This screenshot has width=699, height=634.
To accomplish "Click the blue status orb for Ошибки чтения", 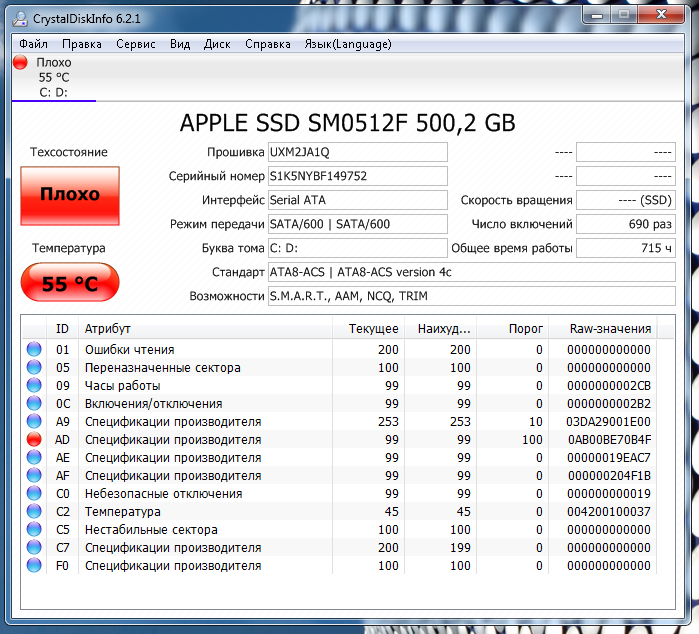I will pyautogui.click(x=34, y=350).
